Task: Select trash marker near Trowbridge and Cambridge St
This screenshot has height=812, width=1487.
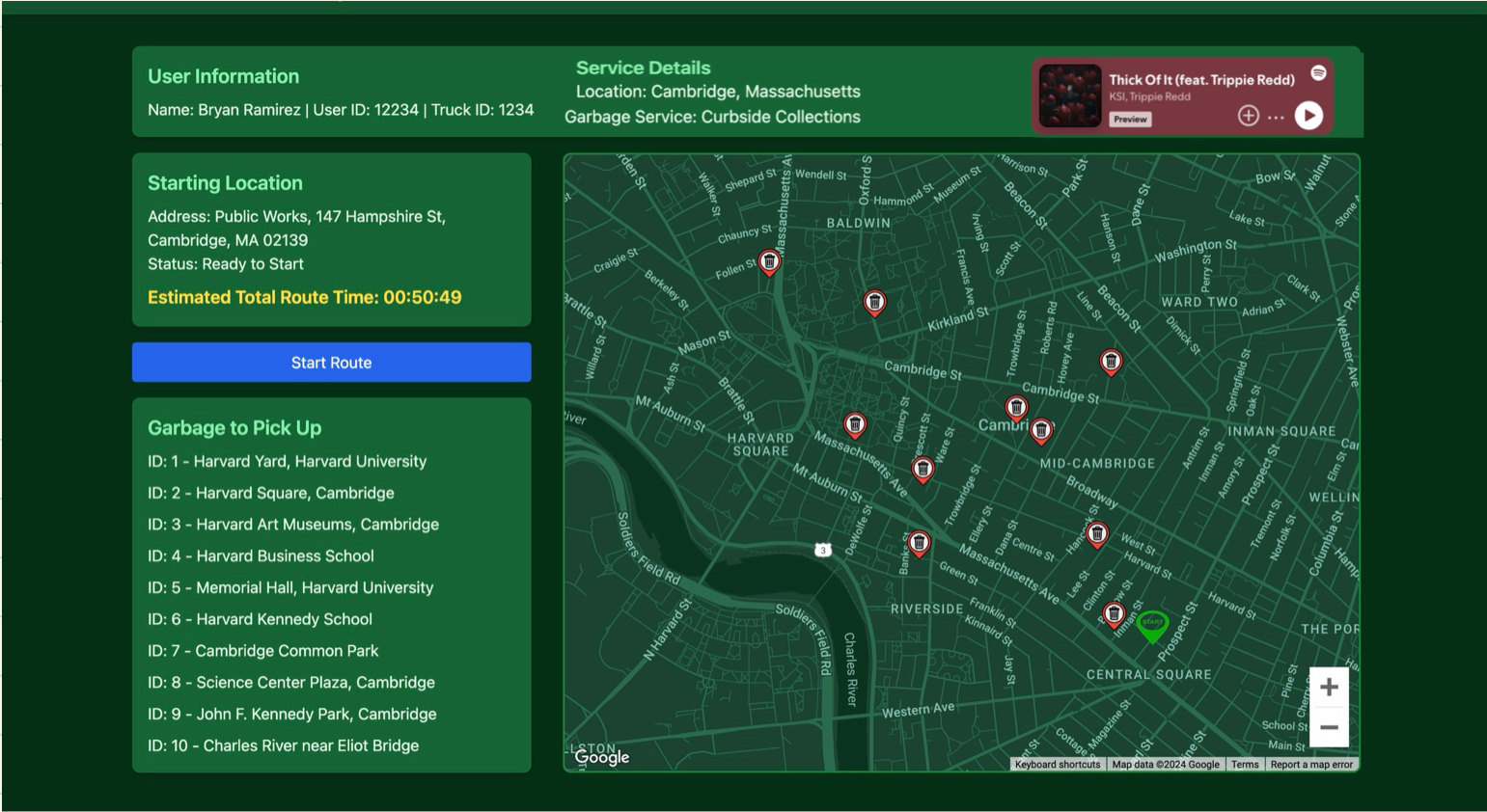Action: coord(1016,408)
